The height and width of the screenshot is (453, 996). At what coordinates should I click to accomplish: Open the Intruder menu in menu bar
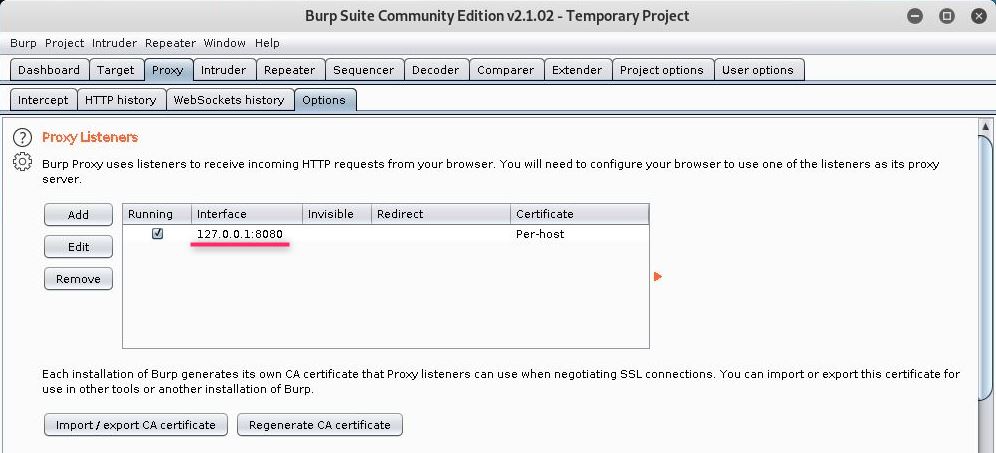114,43
